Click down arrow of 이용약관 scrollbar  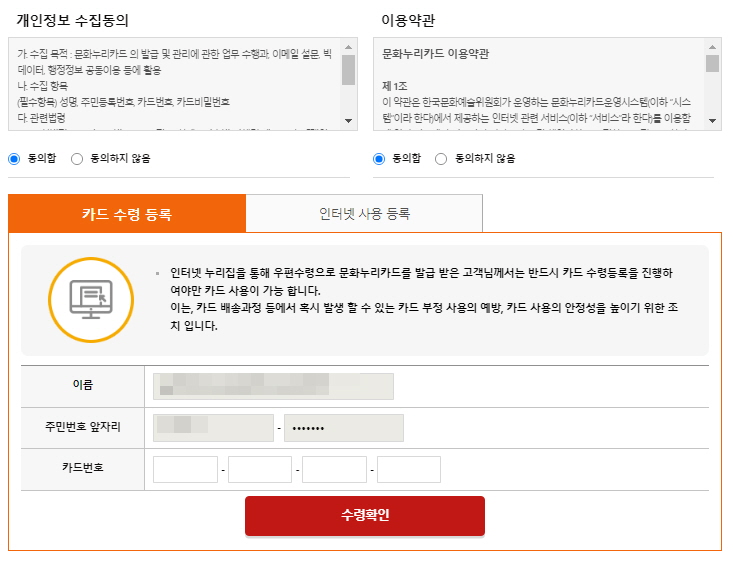pos(712,121)
